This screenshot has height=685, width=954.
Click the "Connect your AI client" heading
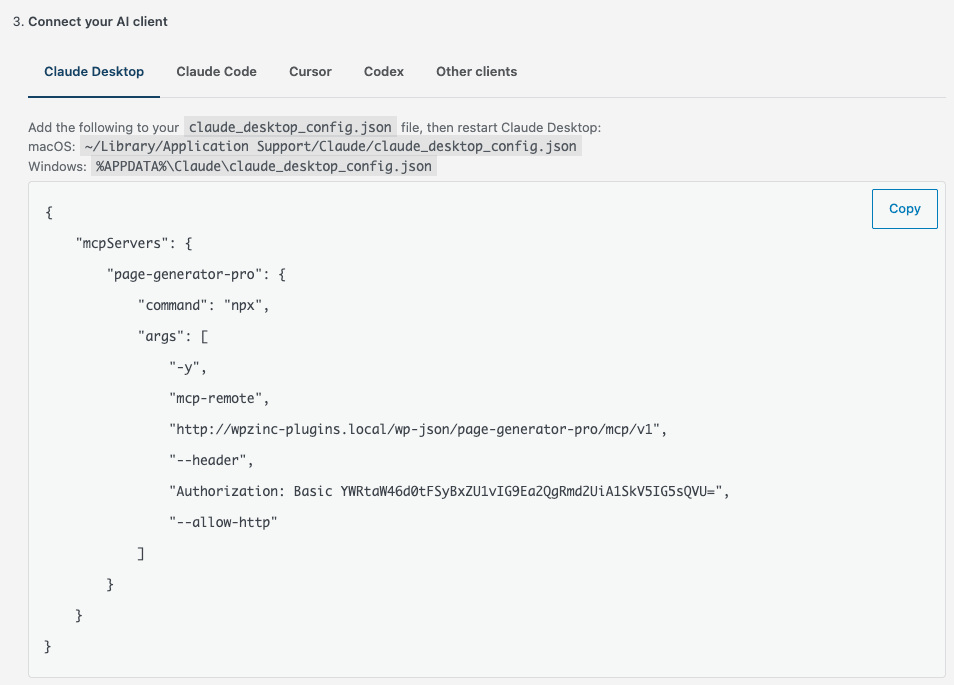[x=97, y=21]
